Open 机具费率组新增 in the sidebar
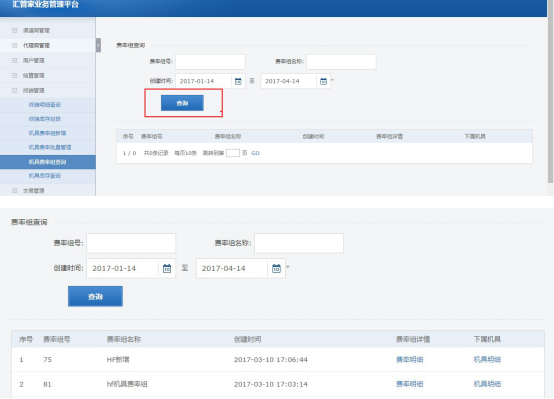This screenshot has height=399, width=554. (47, 133)
